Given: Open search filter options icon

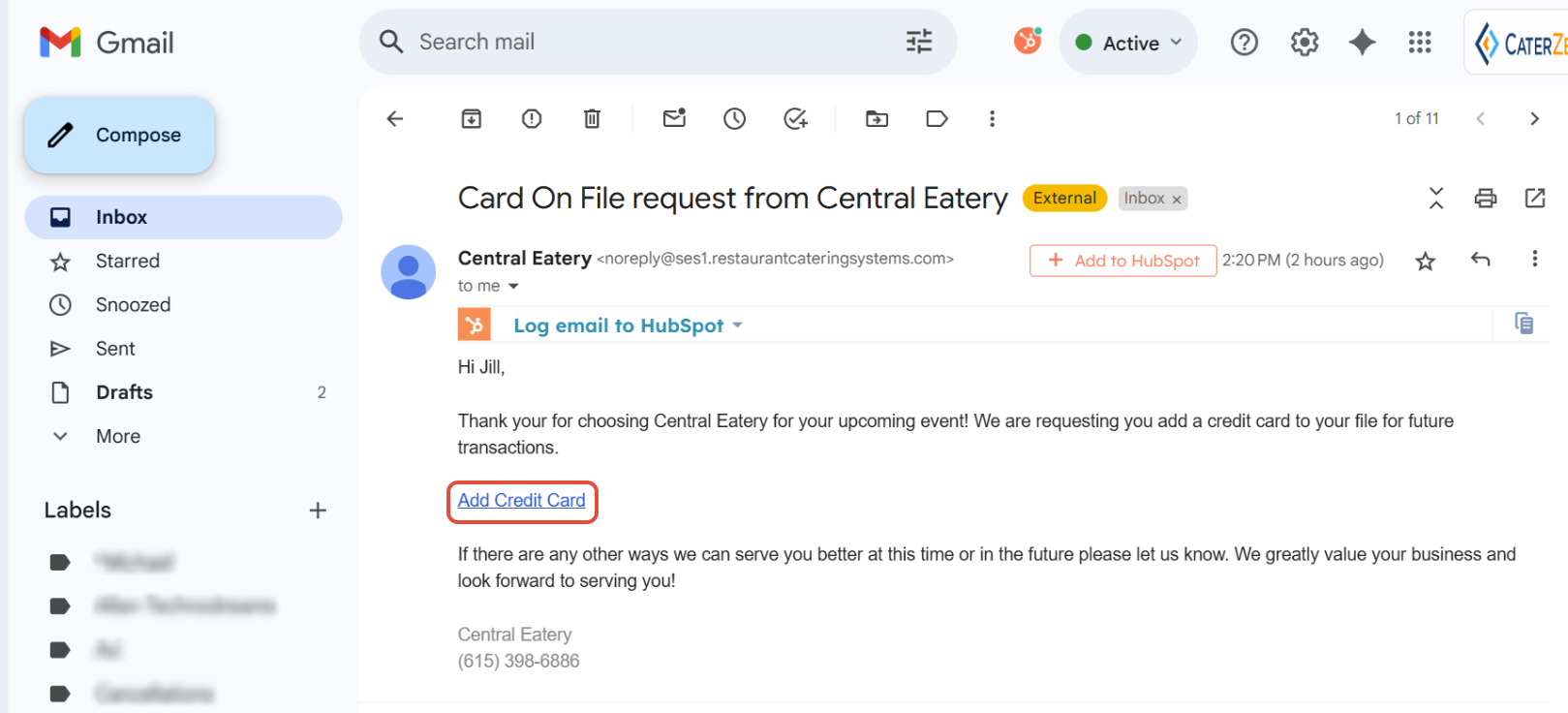Looking at the screenshot, I should (918, 42).
